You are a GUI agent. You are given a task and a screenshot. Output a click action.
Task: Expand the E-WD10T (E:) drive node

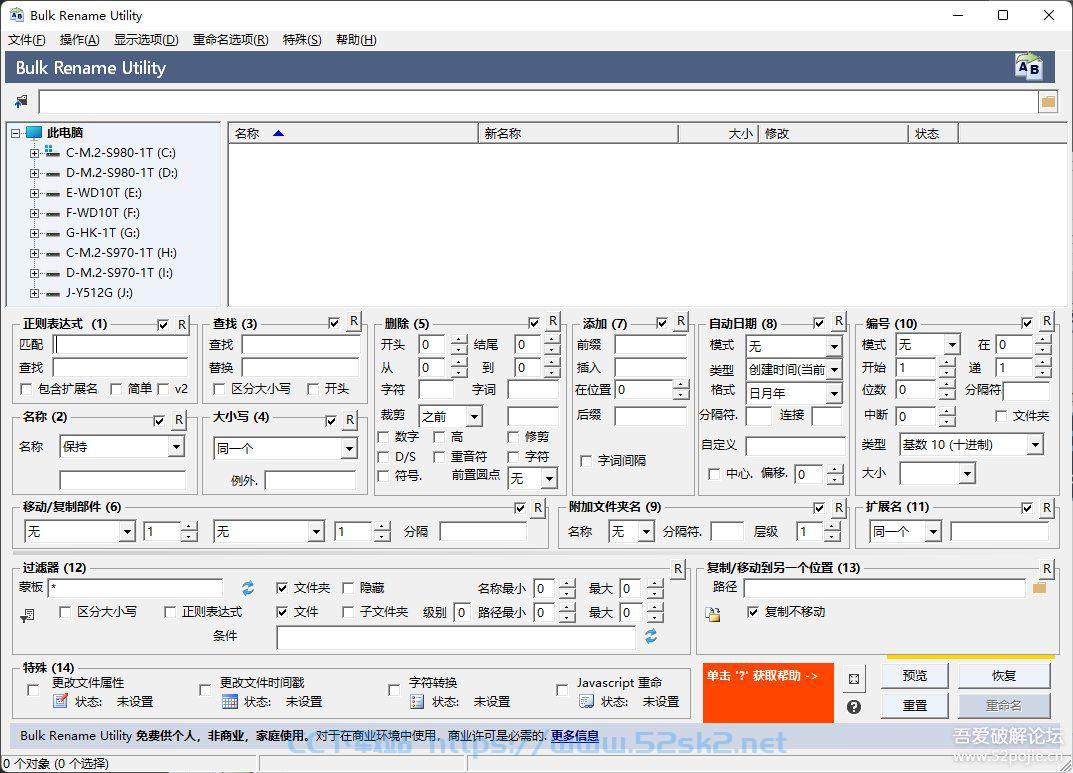pos(34,194)
